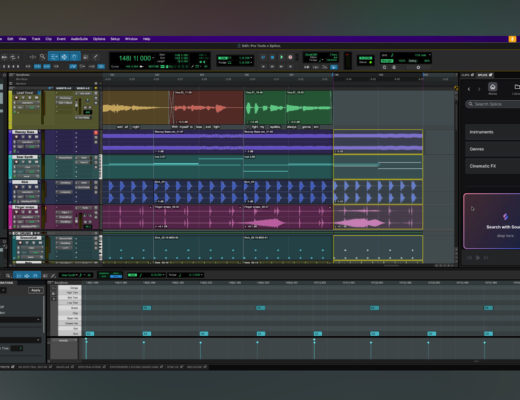The width and height of the screenshot is (520, 400).
Task: Select the yellow Lead Vocal clip
Action: coord(136,108)
